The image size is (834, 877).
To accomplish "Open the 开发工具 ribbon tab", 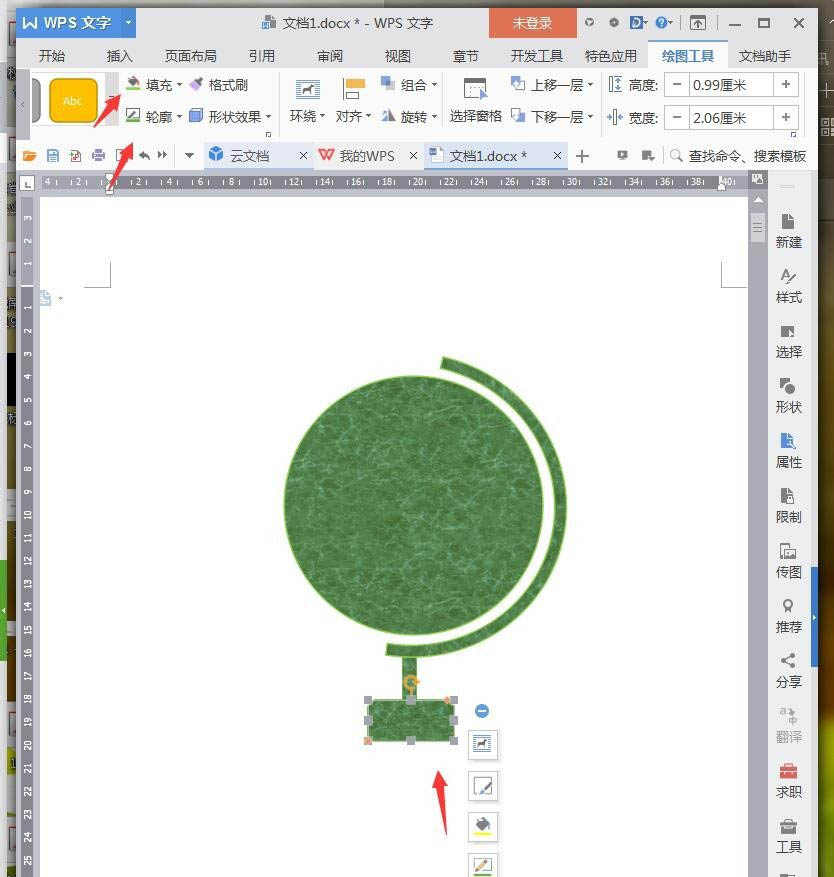I will pyautogui.click(x=536, y=56).
